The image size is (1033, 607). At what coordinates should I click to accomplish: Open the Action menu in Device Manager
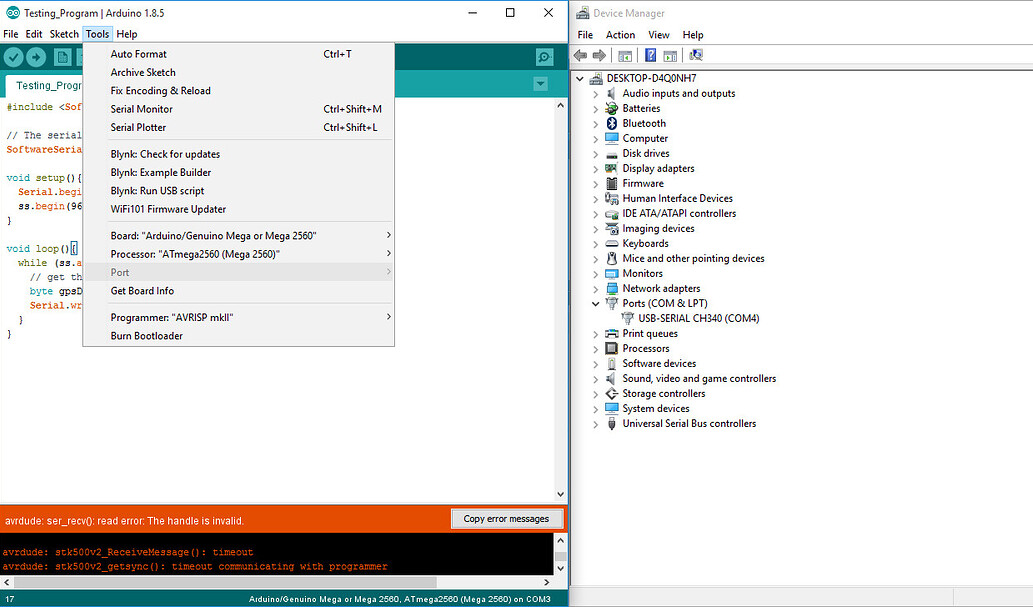click(x=620, y=34)
